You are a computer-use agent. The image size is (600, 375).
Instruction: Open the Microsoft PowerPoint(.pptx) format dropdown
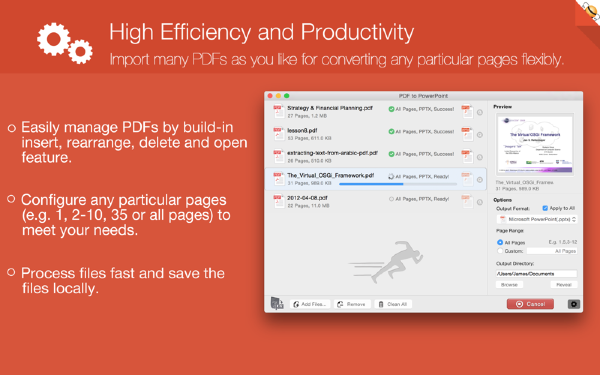point(536,219)
